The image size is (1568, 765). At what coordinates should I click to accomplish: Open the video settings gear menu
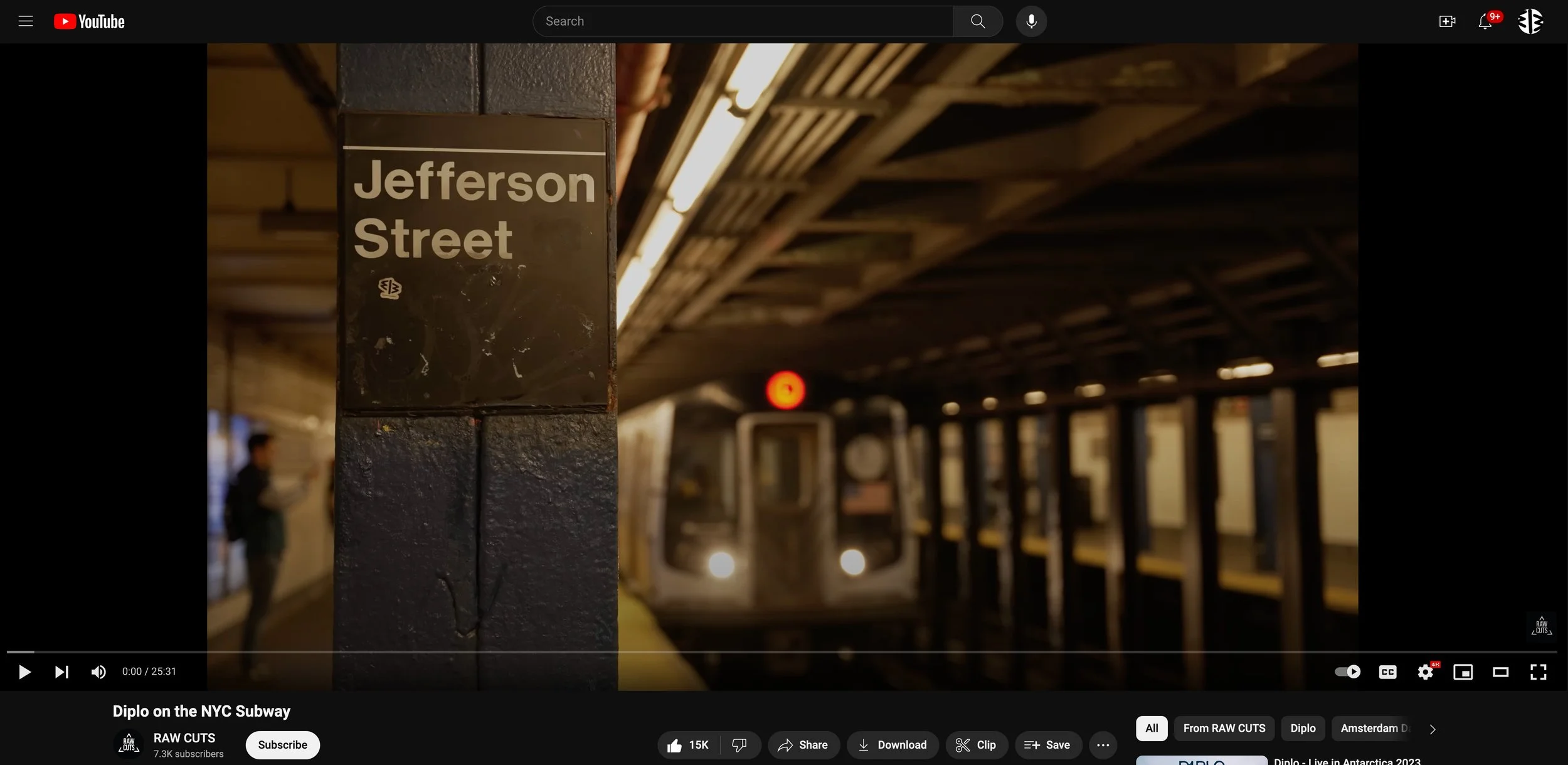click(x=1425, y=672)
